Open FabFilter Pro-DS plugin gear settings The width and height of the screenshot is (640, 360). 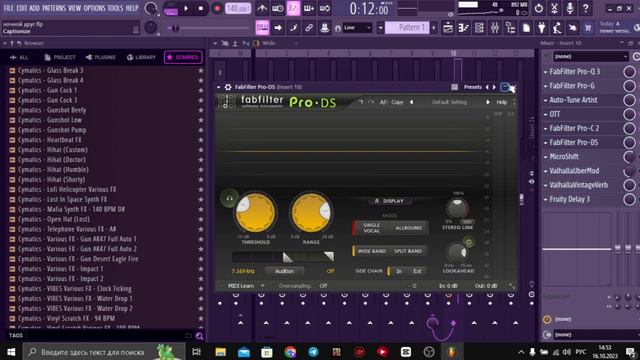pyautogui.click(x=228, y=87)
